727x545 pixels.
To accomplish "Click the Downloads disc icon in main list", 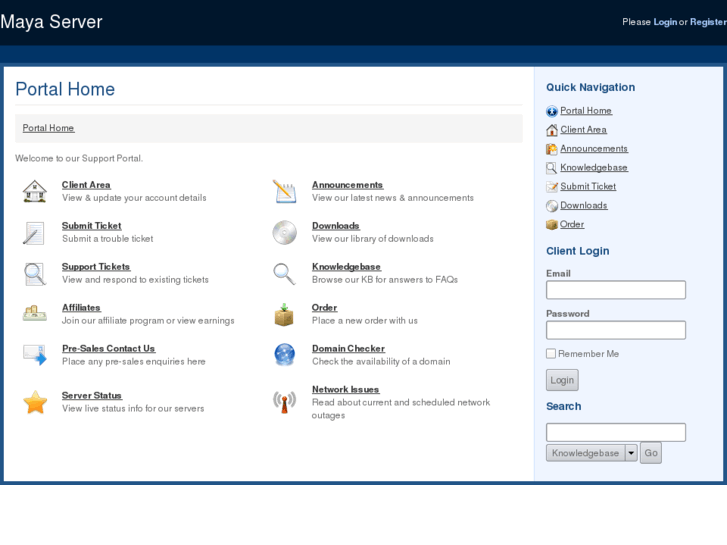I will pos(285,232).
